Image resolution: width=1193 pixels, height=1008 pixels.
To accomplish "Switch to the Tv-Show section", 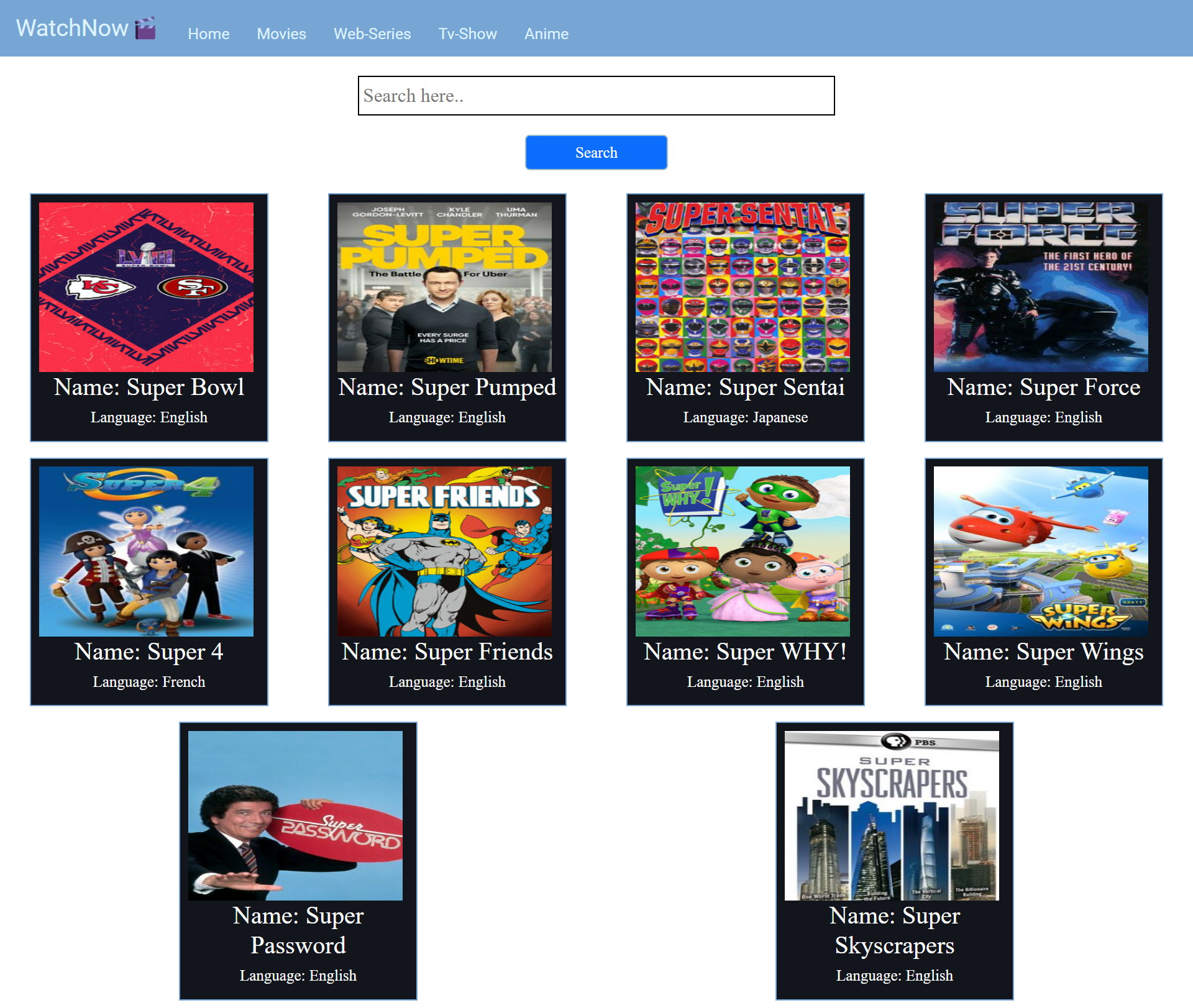I will (467, 34).
